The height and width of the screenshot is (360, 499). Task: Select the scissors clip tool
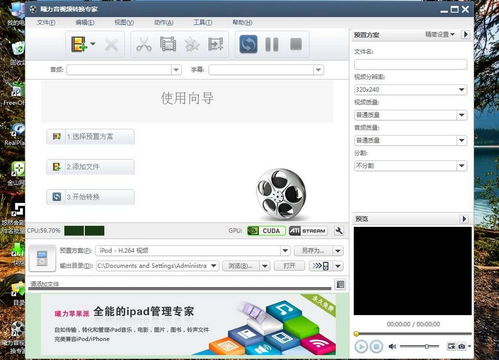click(x=144, y=44)
